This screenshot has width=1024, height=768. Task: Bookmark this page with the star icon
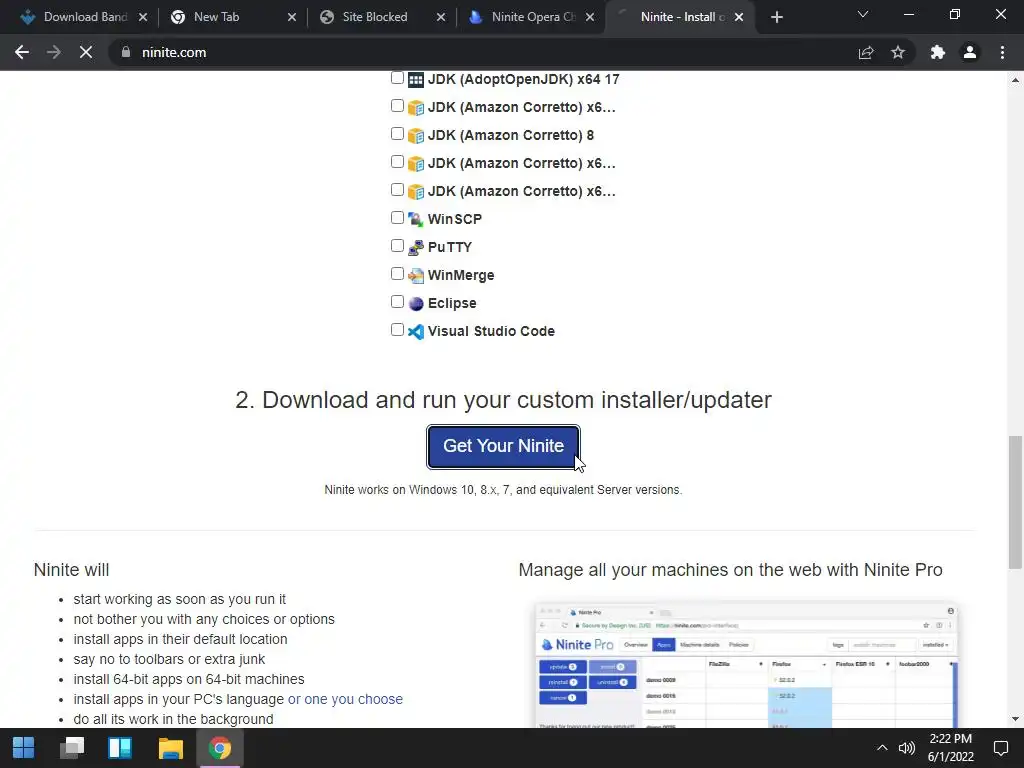pos(898,52)
